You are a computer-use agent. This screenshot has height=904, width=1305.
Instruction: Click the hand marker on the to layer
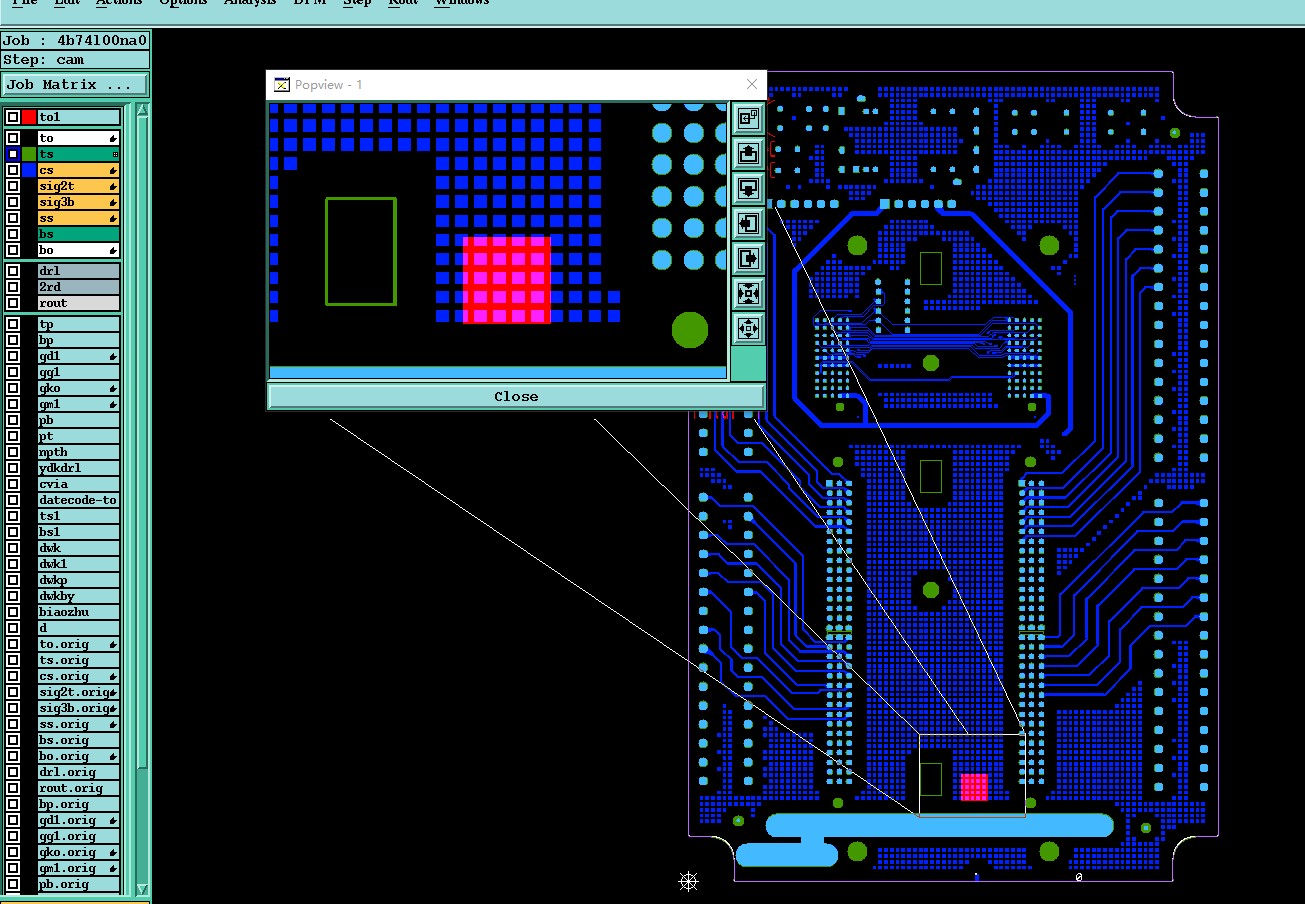(113, 138)
